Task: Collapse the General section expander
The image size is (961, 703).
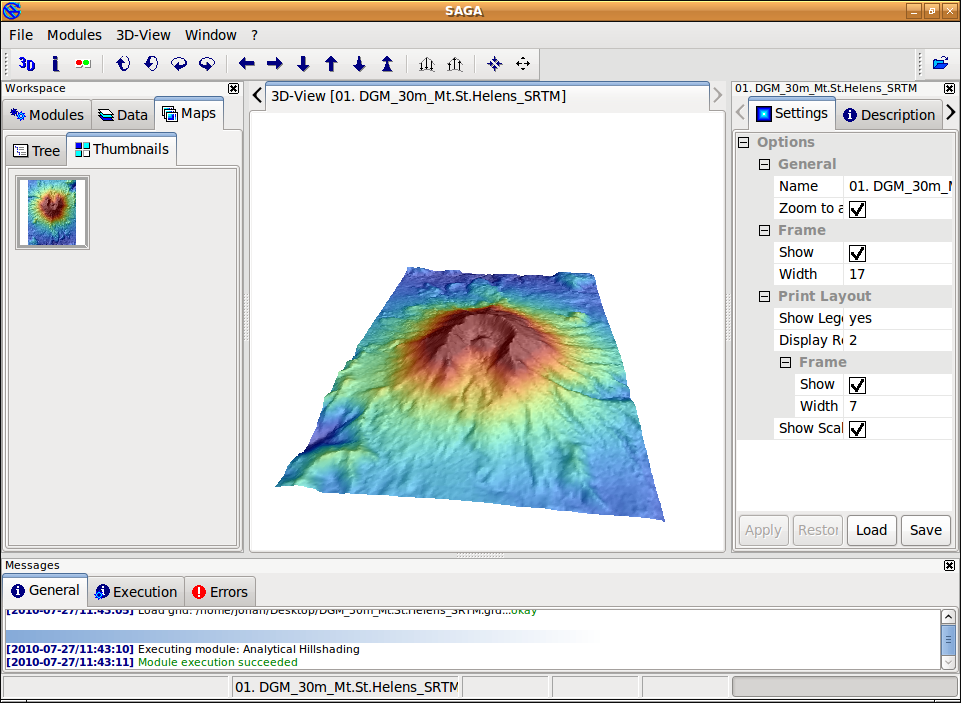Action: point(764,165)
